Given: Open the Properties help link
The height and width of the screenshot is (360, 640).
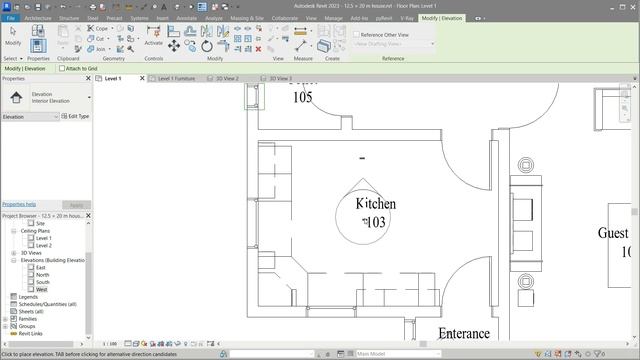Looking at the screenshot, I should 19,204.
